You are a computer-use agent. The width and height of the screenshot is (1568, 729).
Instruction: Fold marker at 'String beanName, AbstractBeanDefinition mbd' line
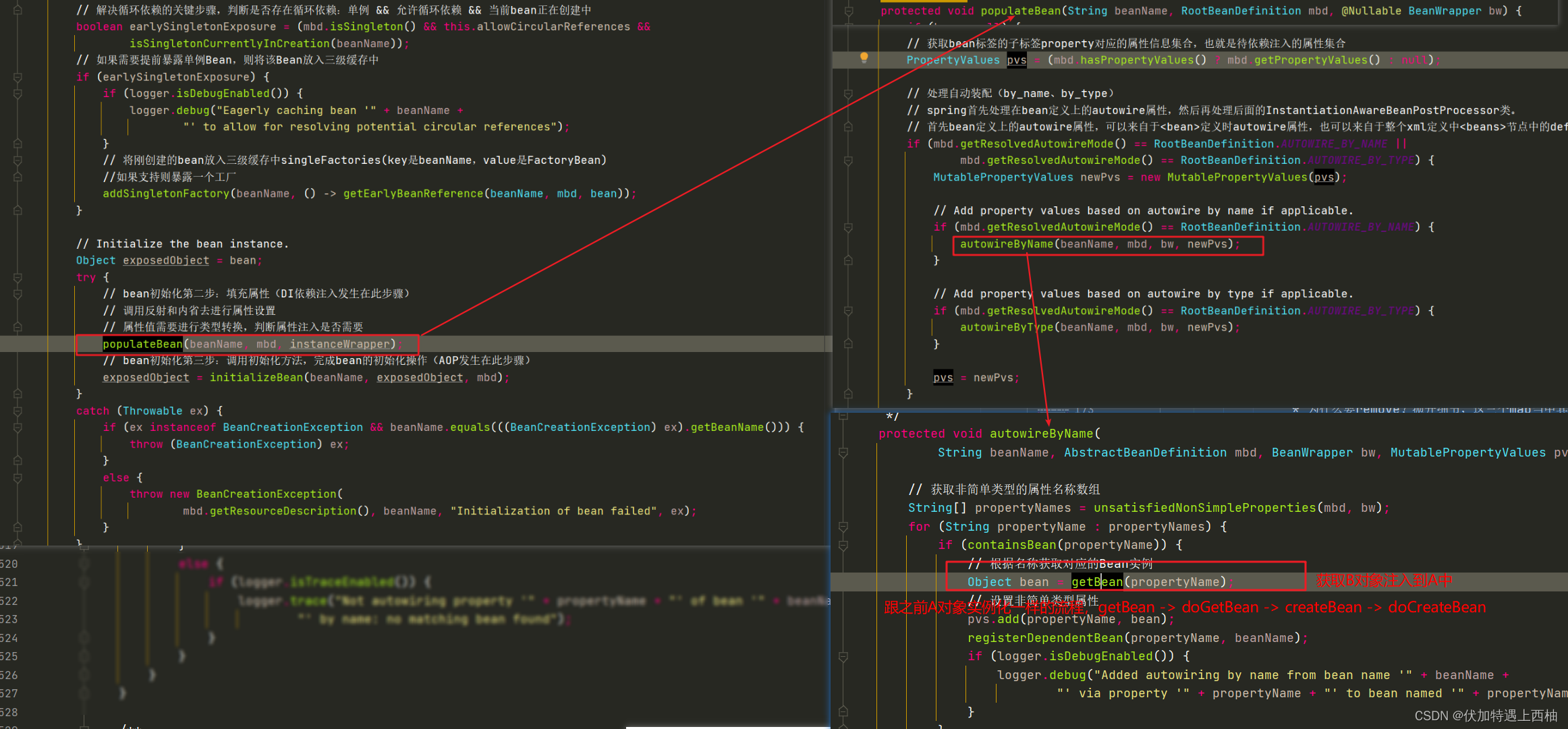point(843,453)
